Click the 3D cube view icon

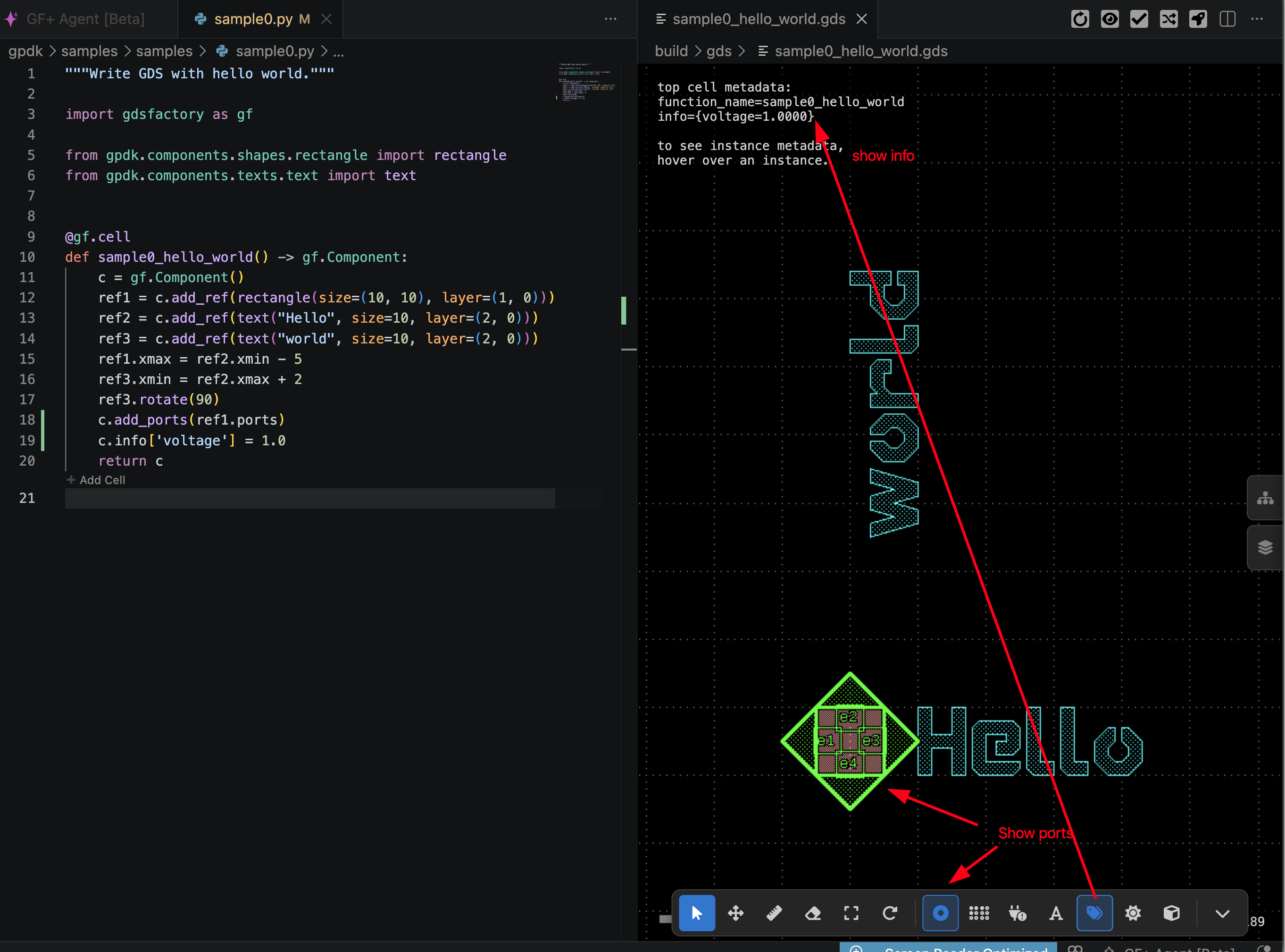pyautogui.click(x=1172, y=913)
